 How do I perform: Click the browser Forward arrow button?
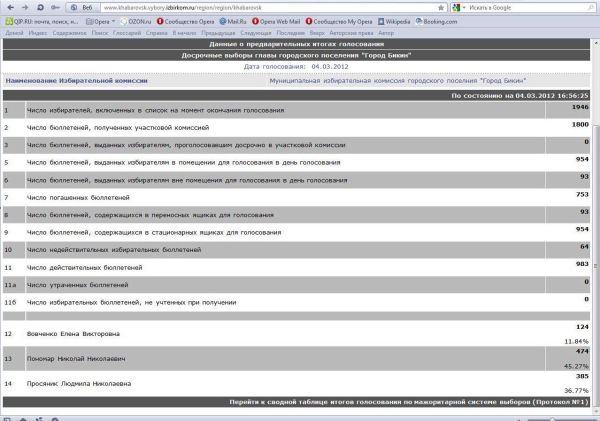pos(23,7)
